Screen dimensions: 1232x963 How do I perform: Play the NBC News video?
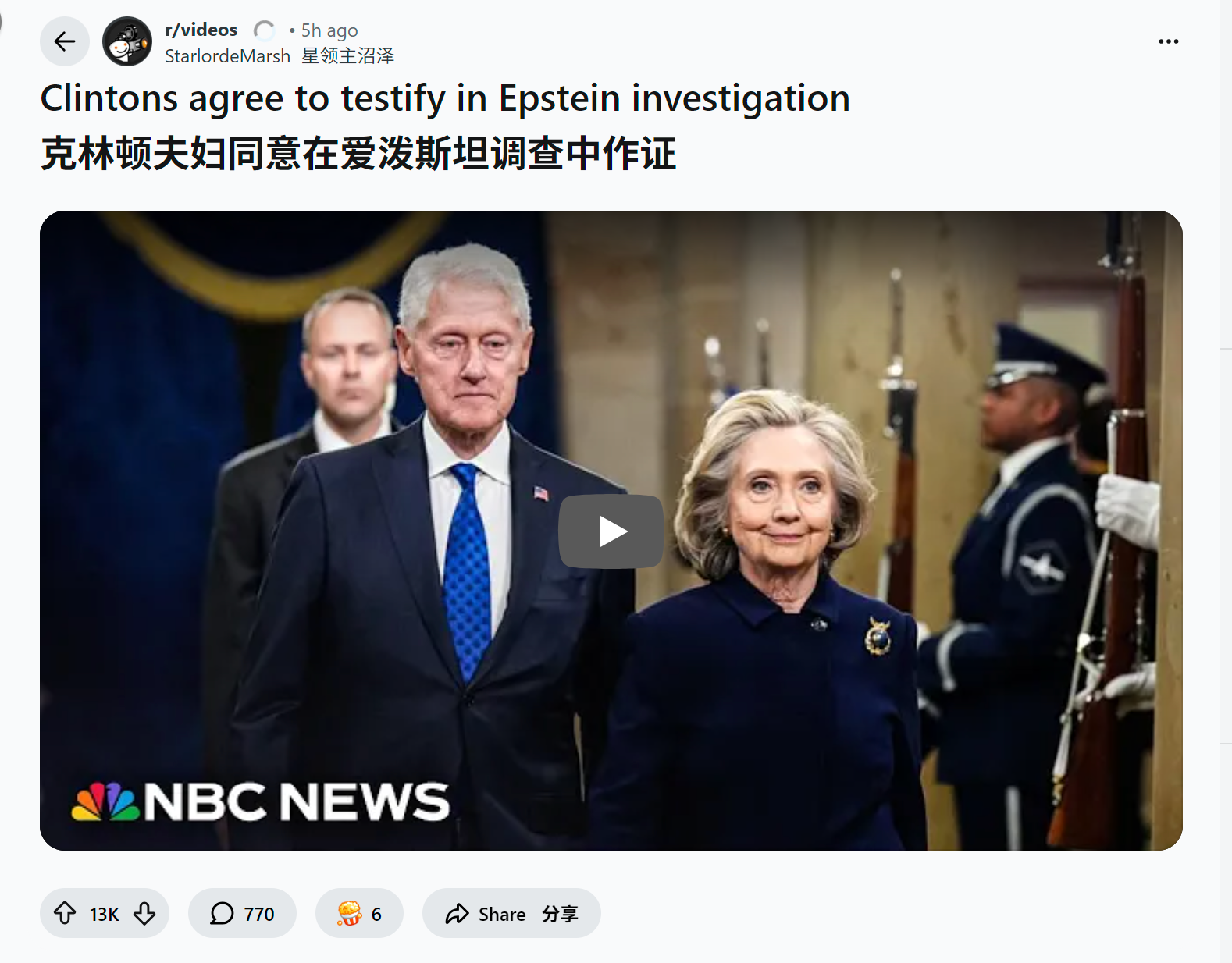[611, 531]
